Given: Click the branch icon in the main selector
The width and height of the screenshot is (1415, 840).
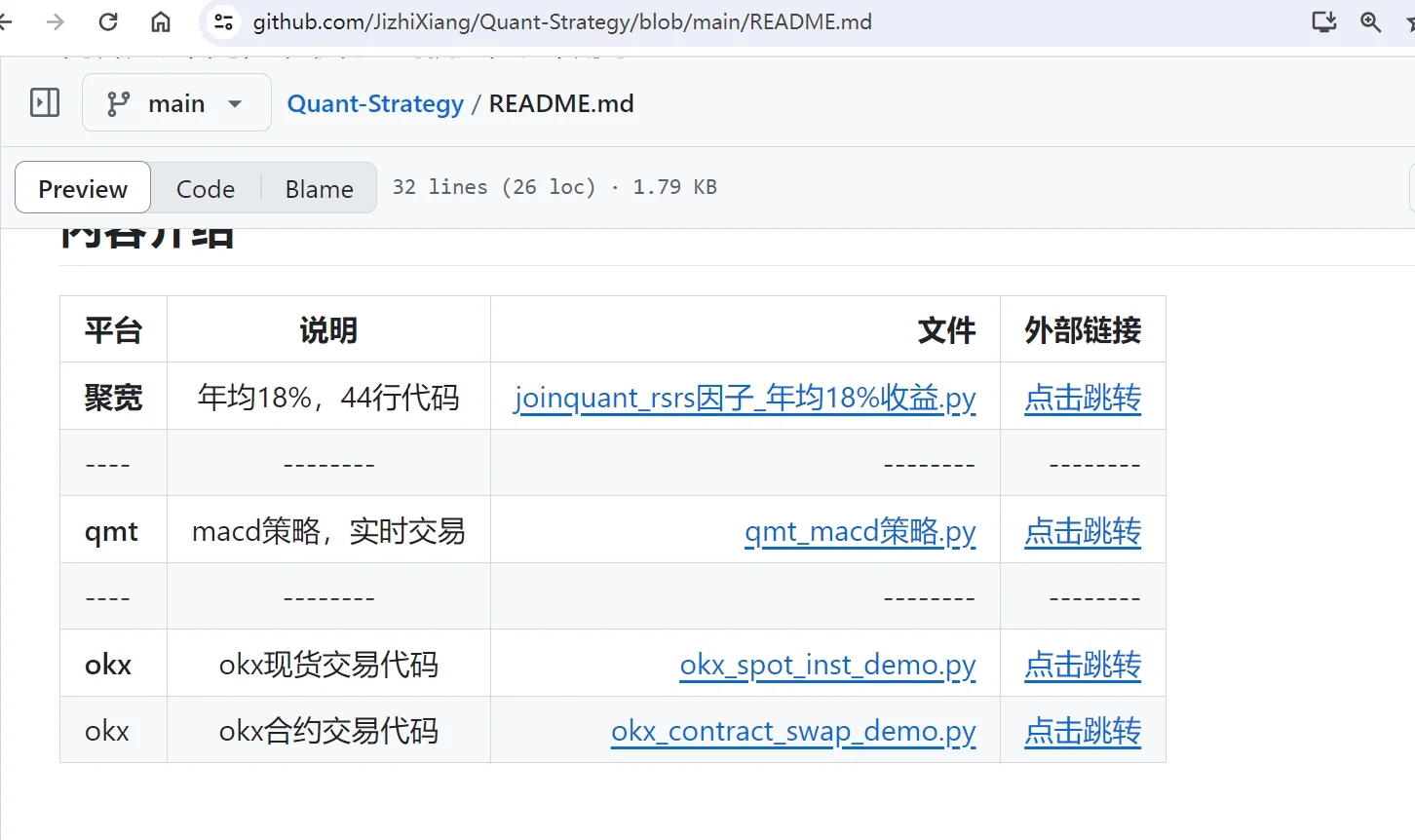Looking at the screenshot, I should coord(116,102).
